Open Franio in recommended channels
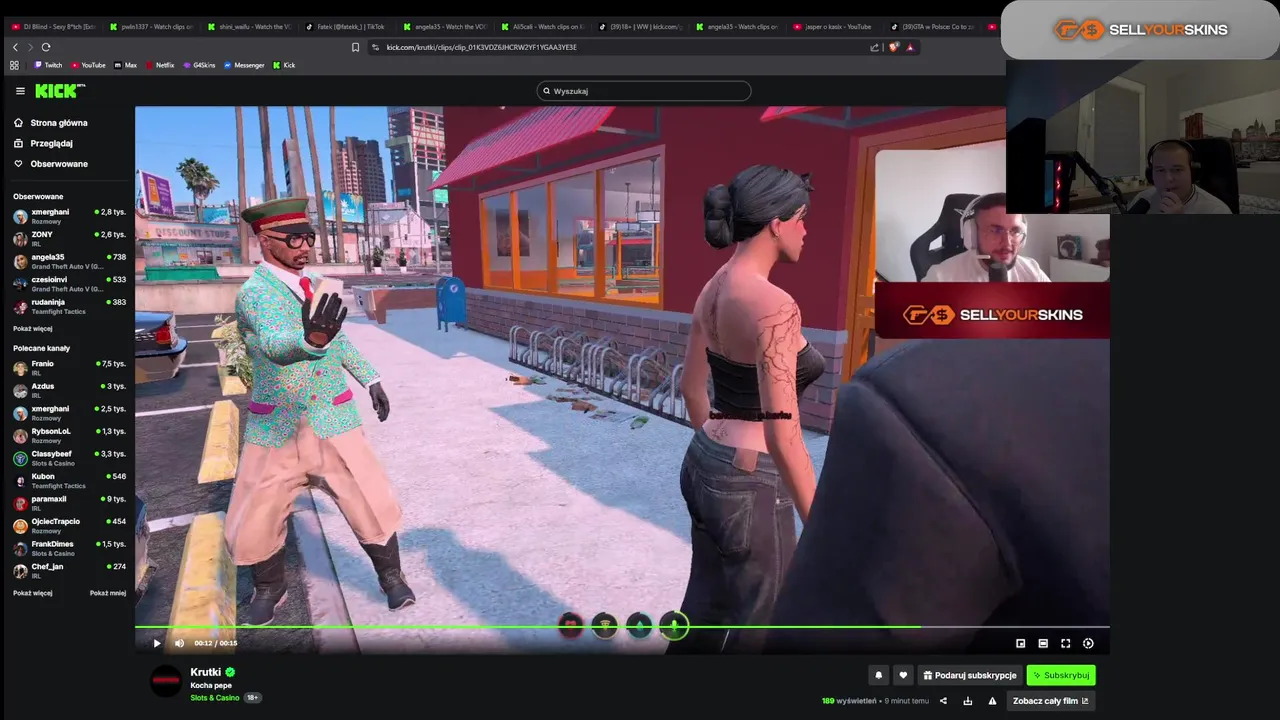 pos(69,367)
